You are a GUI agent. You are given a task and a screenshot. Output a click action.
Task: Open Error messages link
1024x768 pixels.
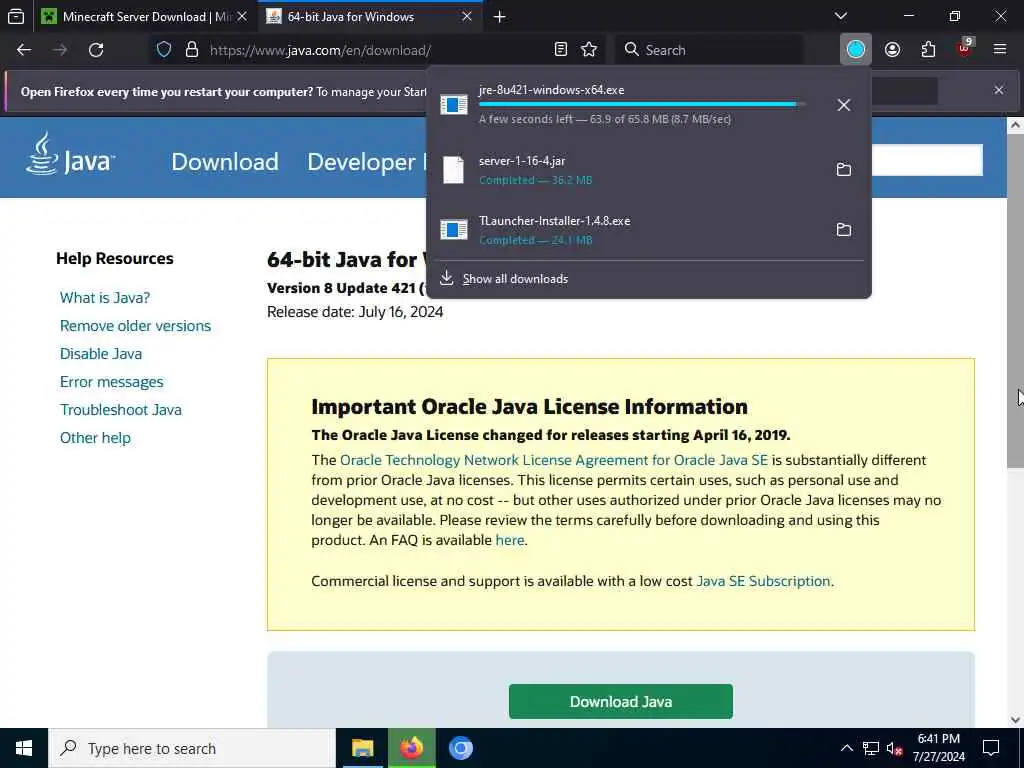(112, 382)
